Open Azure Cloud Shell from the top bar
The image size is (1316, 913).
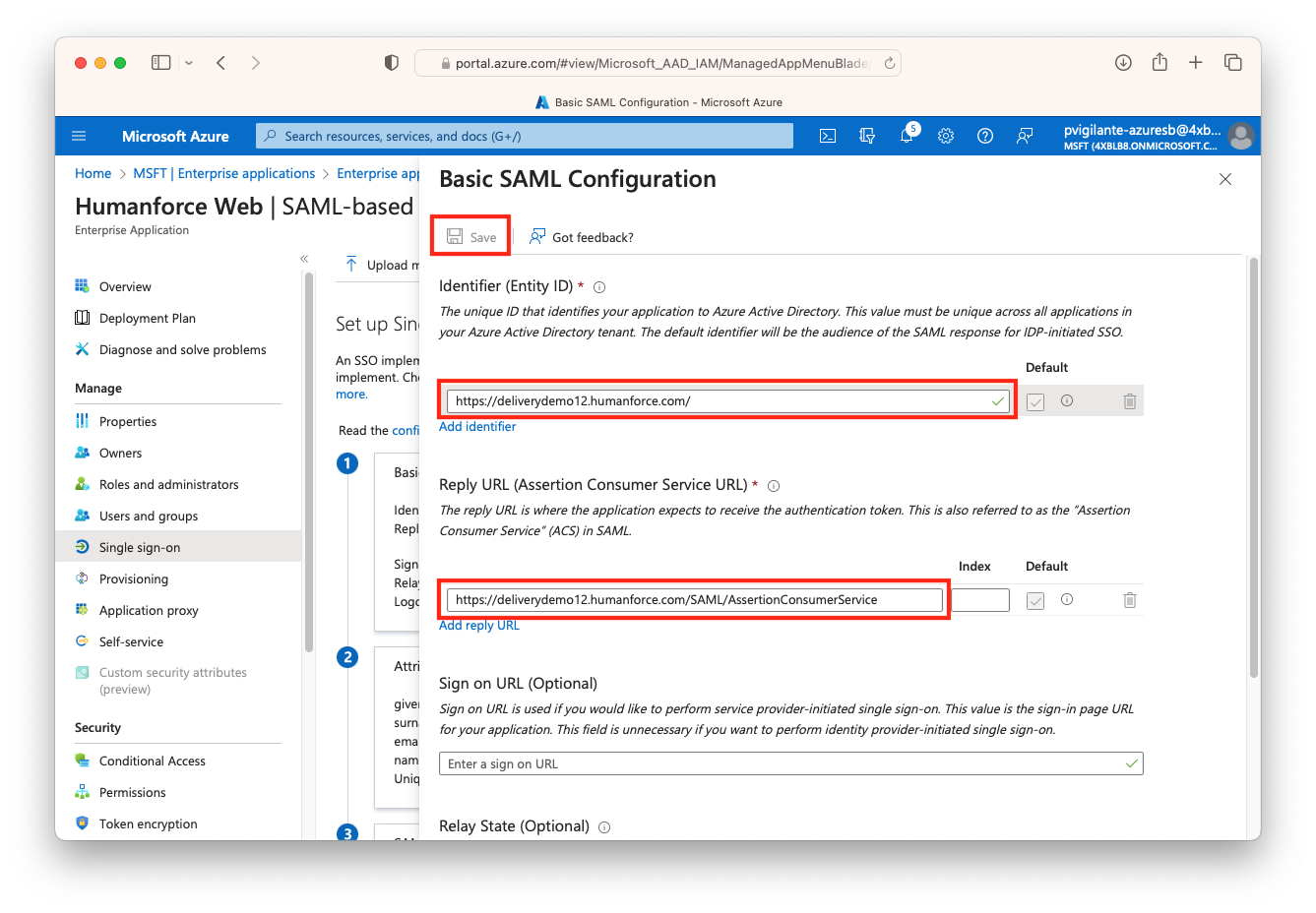(828, 136)
